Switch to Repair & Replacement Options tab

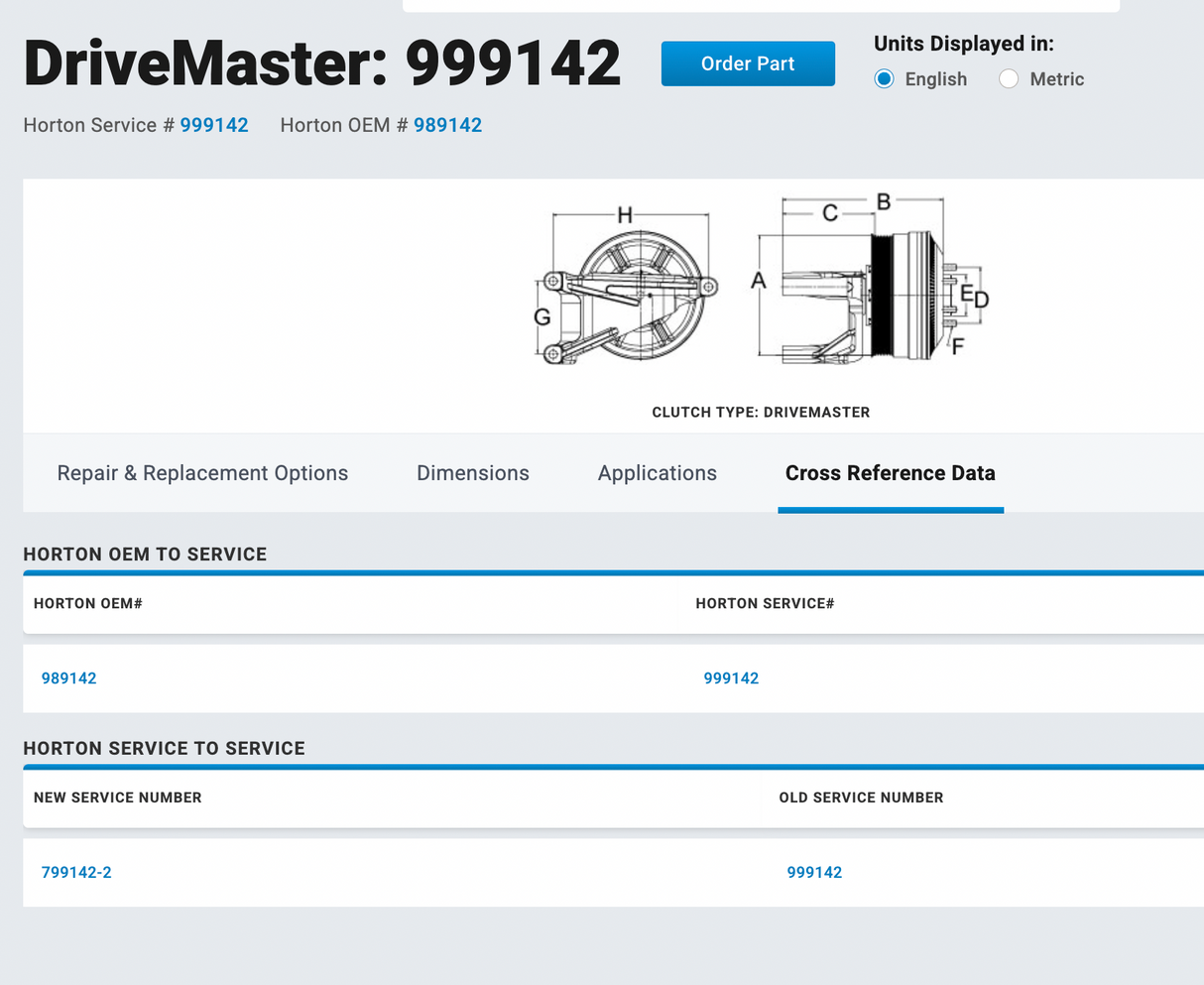click(x=202, y=473)
